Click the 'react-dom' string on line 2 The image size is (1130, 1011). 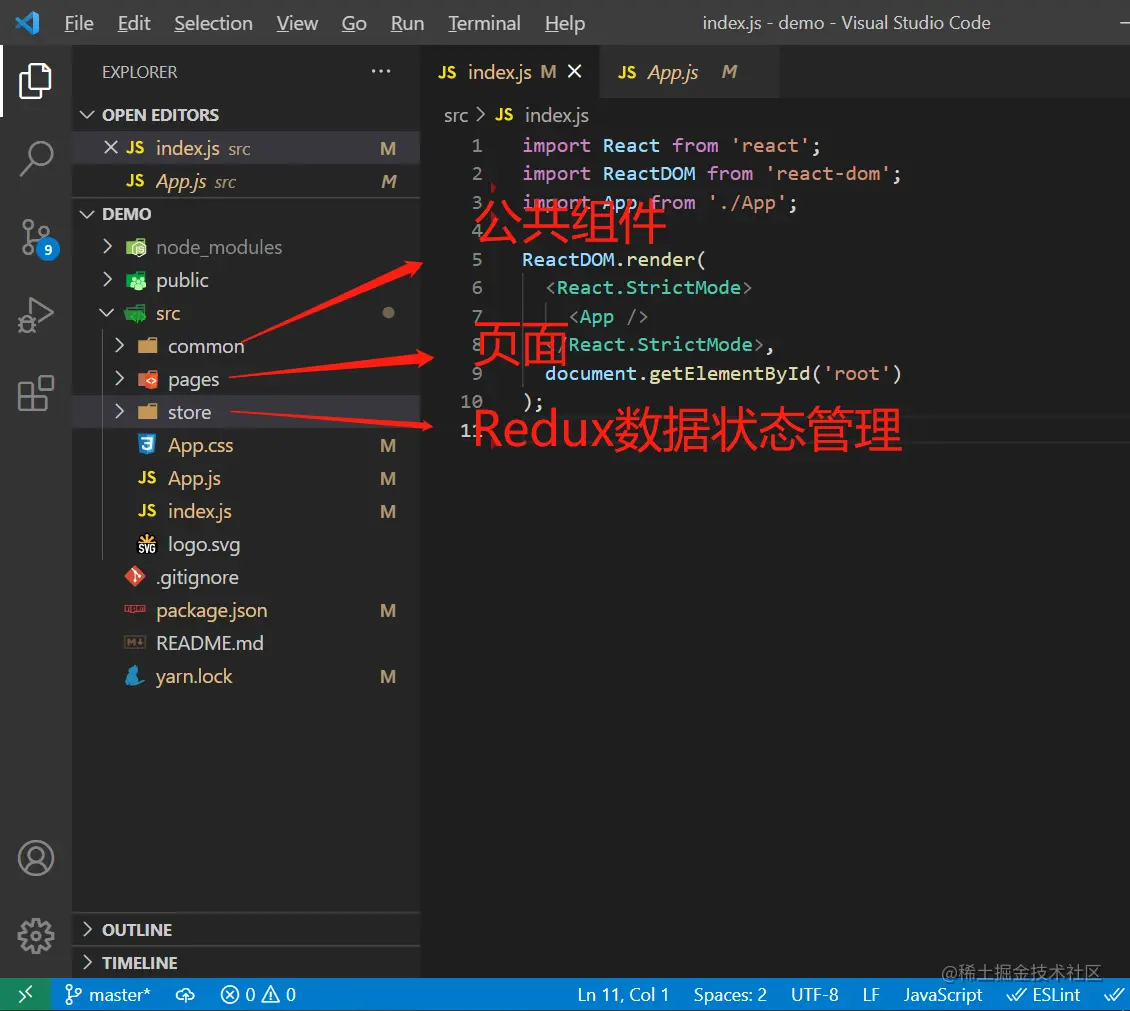coord(827,174)
